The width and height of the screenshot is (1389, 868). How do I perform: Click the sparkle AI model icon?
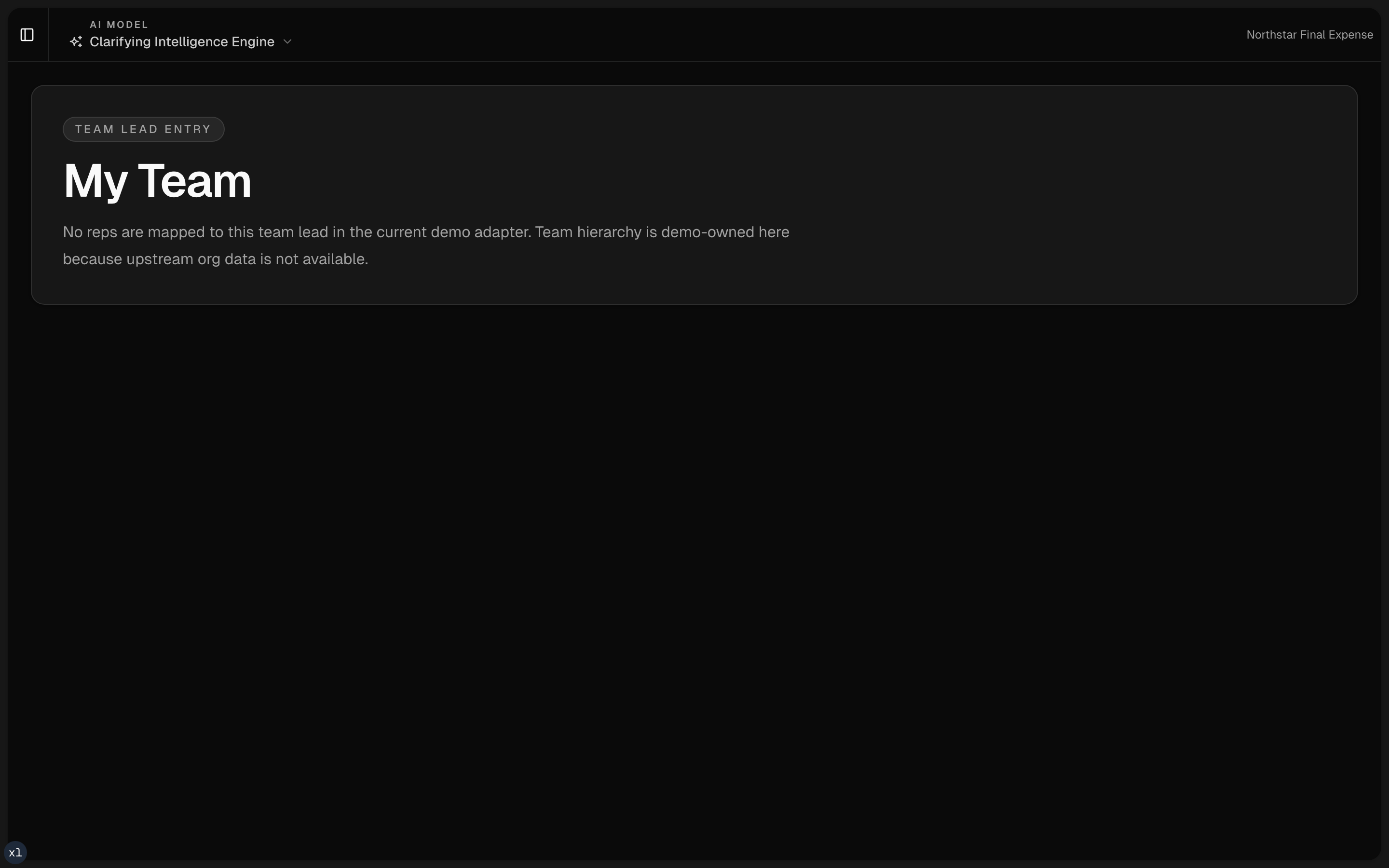[76, 42]
